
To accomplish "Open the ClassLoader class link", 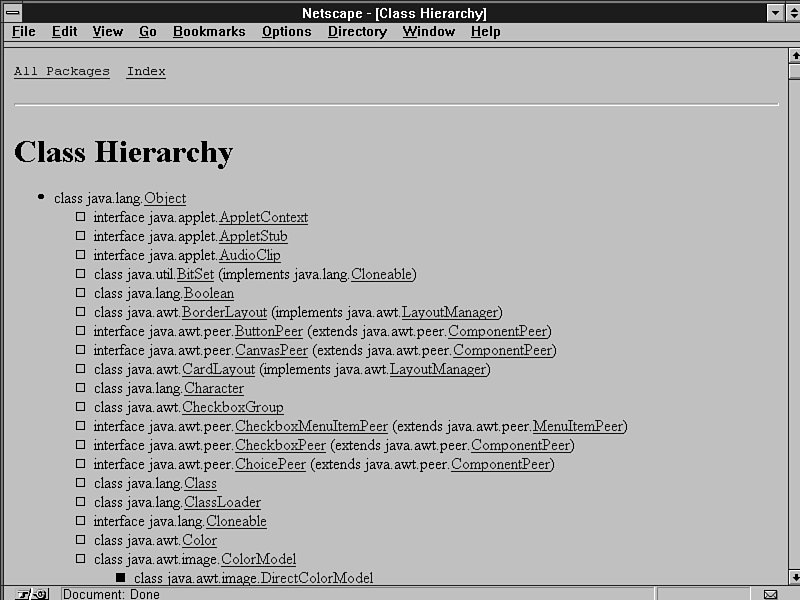I will tap(222, 503).
